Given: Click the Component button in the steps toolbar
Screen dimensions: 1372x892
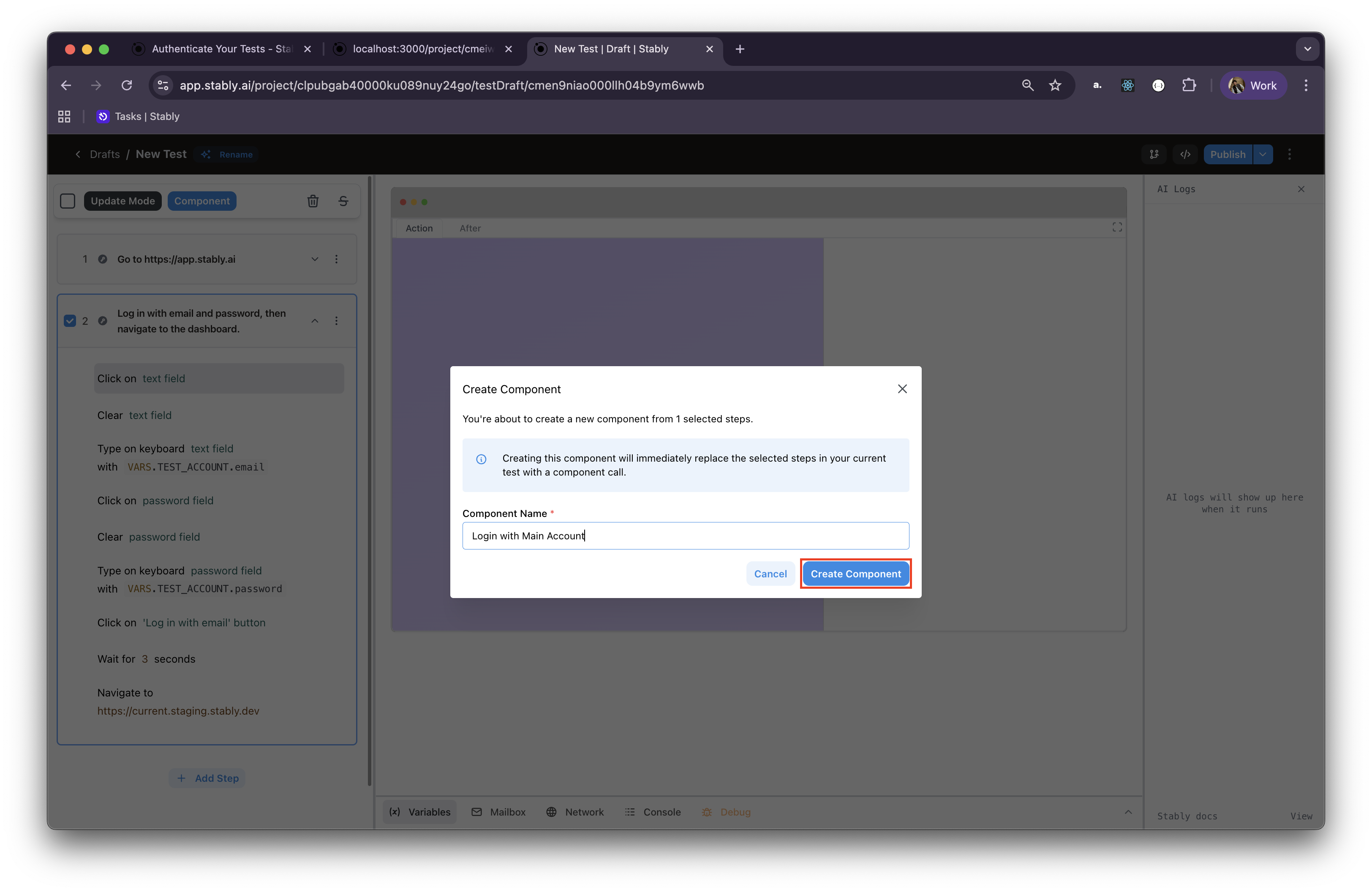Looking at the screenshot, I should coord(202,201).
